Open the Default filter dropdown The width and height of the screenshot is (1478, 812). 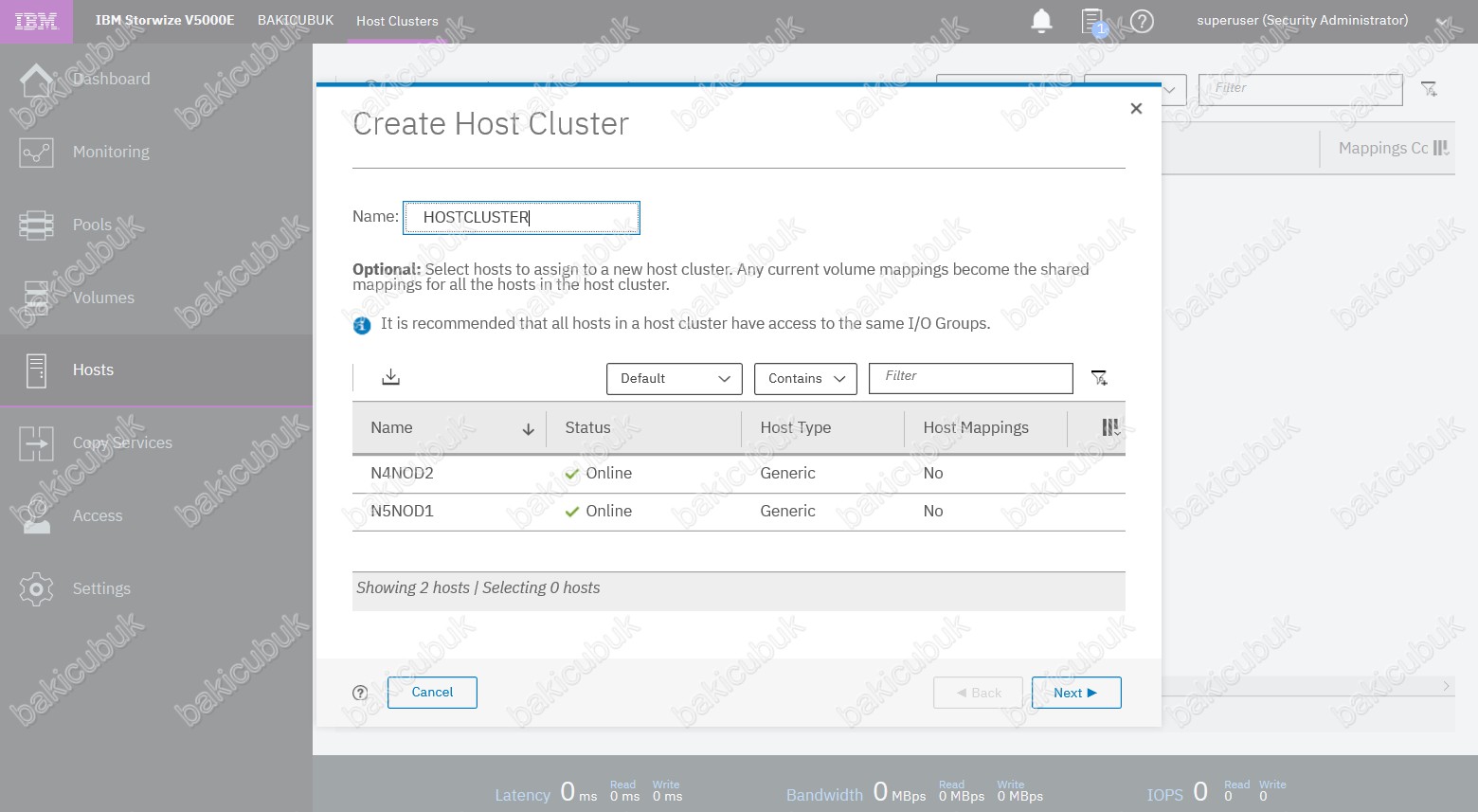point(674,378)
